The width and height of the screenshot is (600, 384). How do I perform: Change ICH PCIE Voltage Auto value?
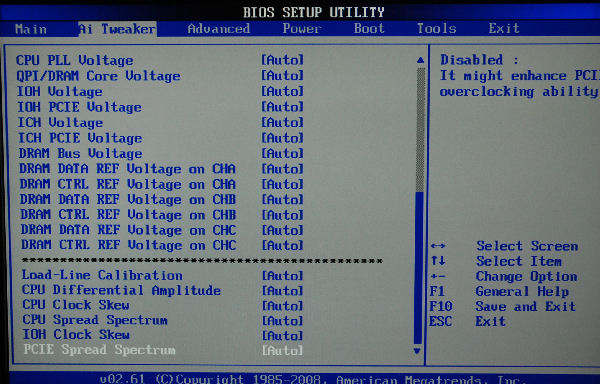[282, 138]
